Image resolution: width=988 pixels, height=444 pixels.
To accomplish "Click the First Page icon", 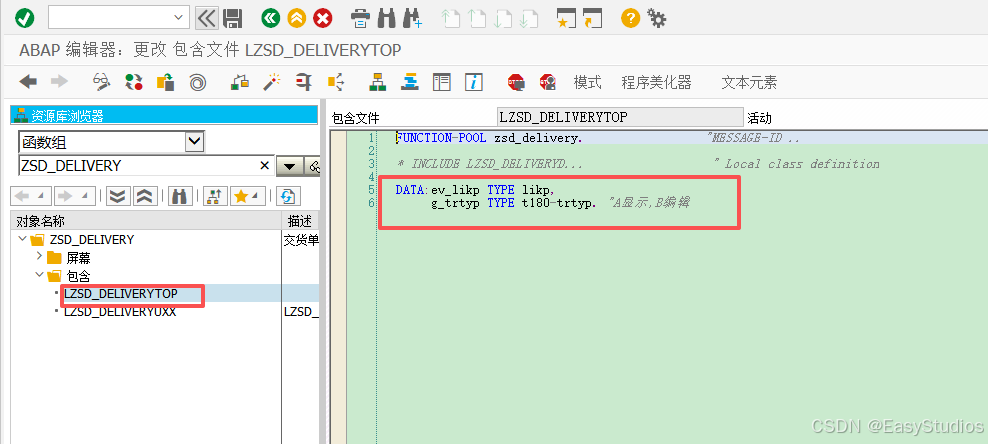I will coord(450,18).
